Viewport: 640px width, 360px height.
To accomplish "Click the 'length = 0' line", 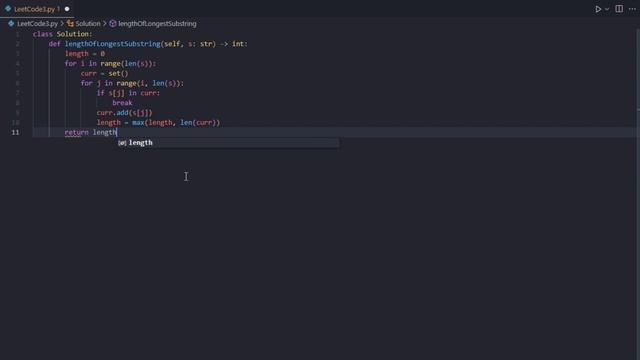I will pyautogui.click(x=85, y=53).
